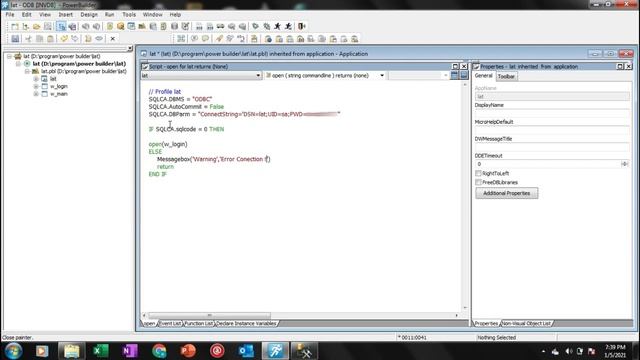Enable the FreeDBLibraries checkbox
The height and width of the screenshot is (360, 640).
coord(478,182)
